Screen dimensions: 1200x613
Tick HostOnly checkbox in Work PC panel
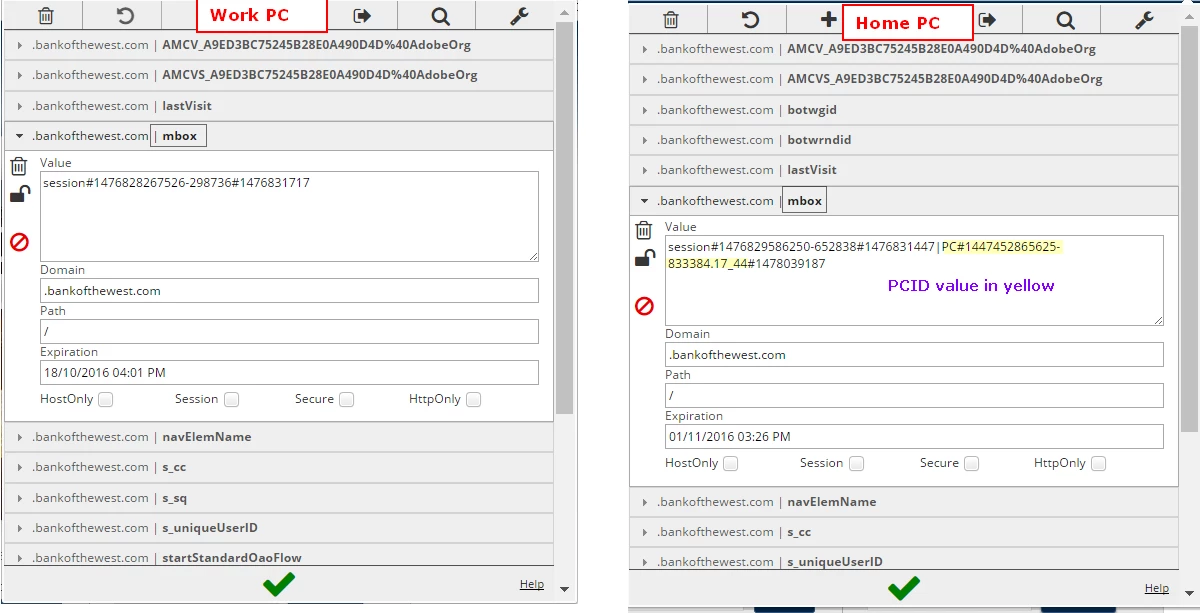coord(106,399)
